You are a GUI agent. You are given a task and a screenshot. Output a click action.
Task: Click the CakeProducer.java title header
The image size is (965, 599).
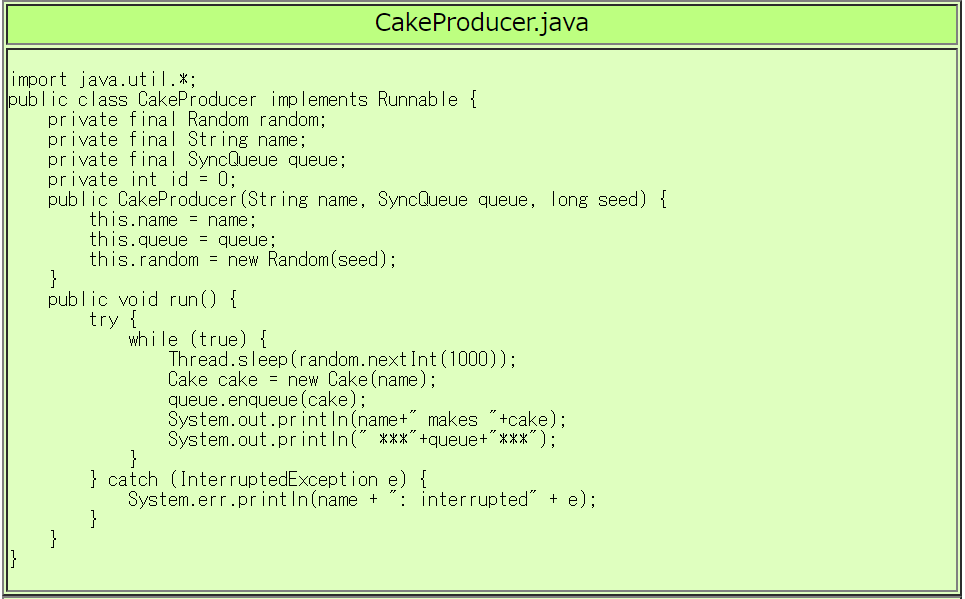pos(481,23)
